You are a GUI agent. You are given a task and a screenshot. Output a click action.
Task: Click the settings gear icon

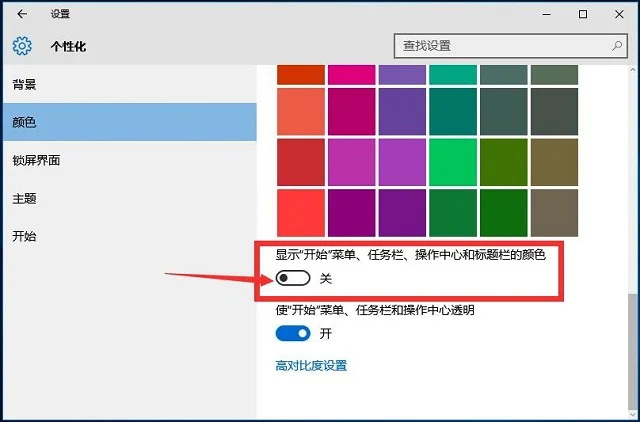[x=22, y=46]
